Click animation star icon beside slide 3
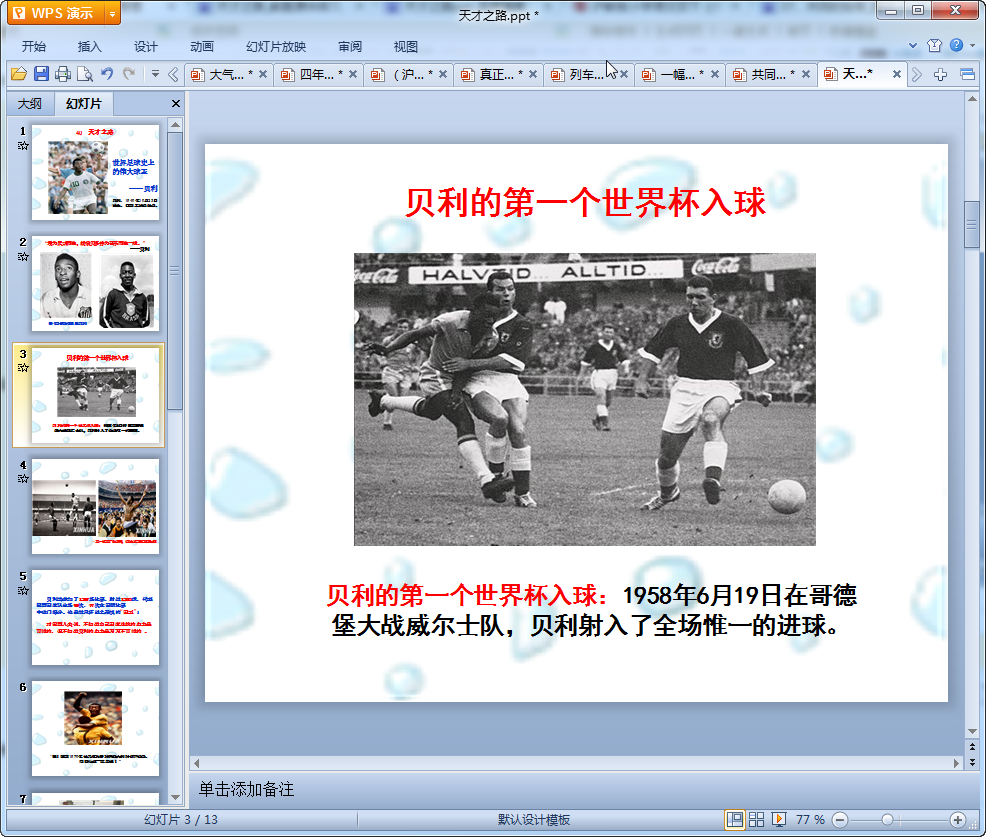This screenshot has width=986, height=837. click(x=23, y=368)
